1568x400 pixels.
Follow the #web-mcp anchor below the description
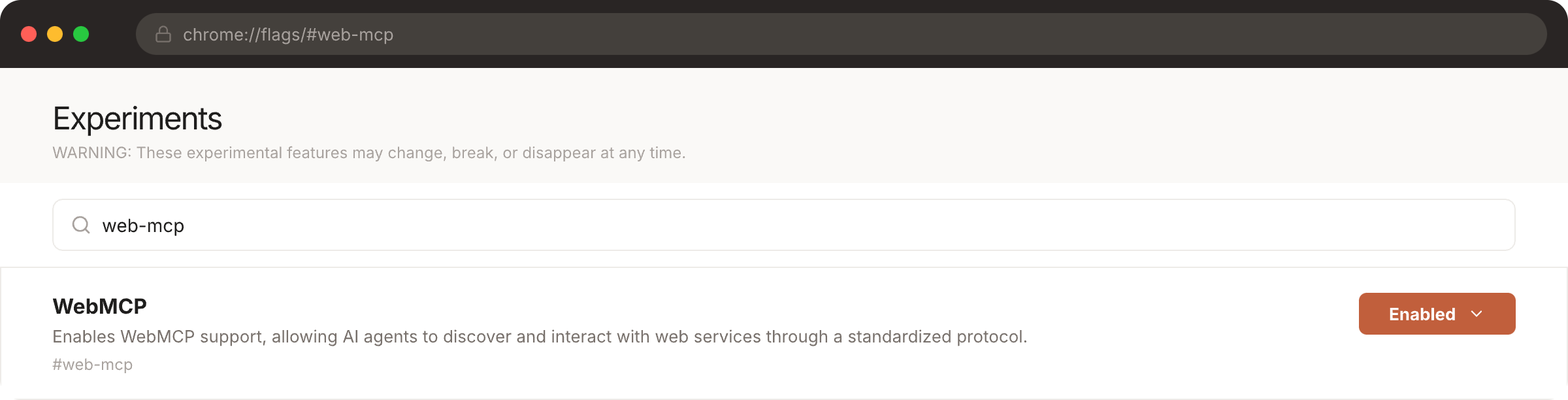[x=92, y=363]
